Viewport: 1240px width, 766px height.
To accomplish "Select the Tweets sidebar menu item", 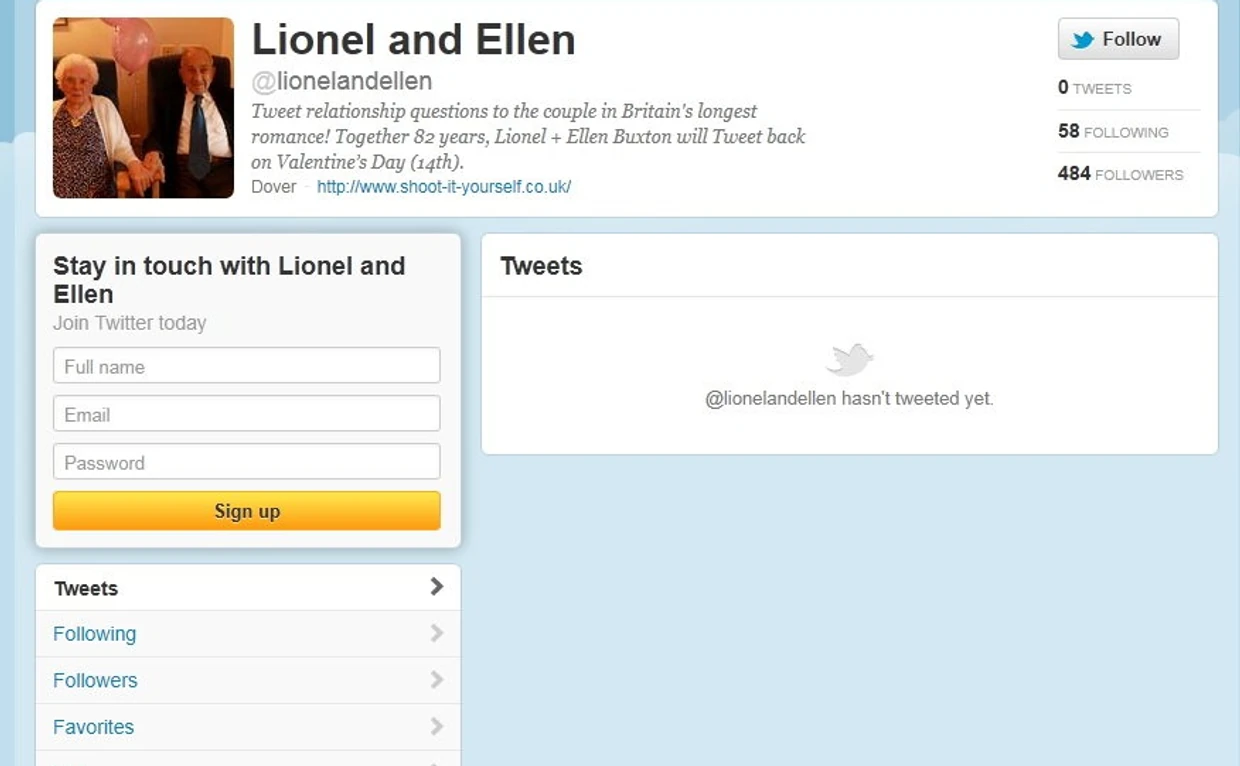I will [87, 588].
